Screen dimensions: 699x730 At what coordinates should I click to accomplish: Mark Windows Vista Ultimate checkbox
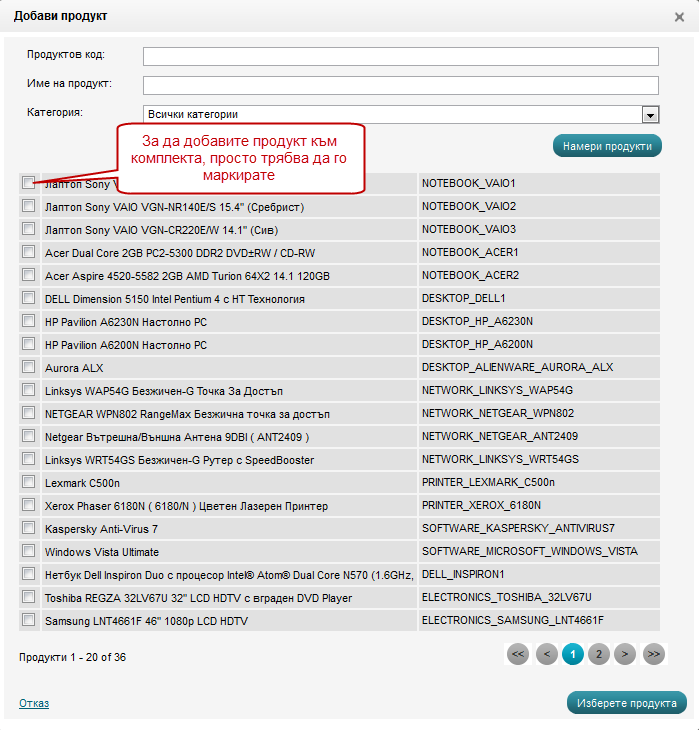pos(28,551)
